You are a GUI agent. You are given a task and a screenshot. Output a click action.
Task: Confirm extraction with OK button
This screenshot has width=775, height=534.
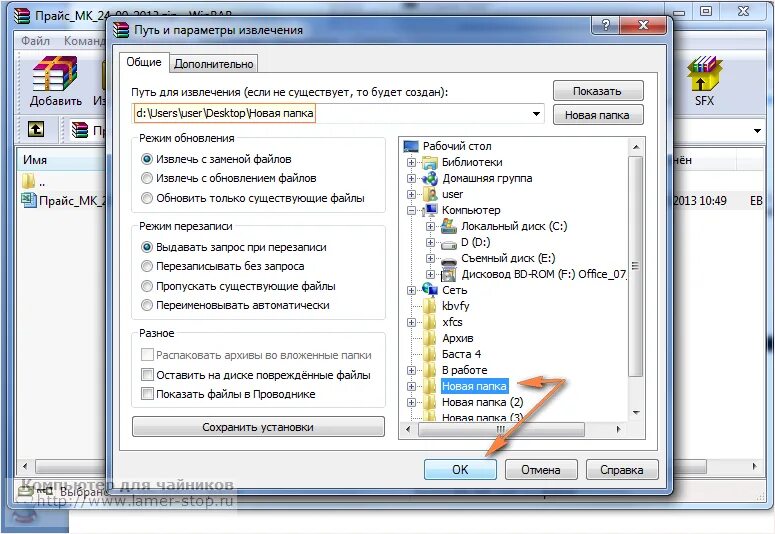point(460,469)
